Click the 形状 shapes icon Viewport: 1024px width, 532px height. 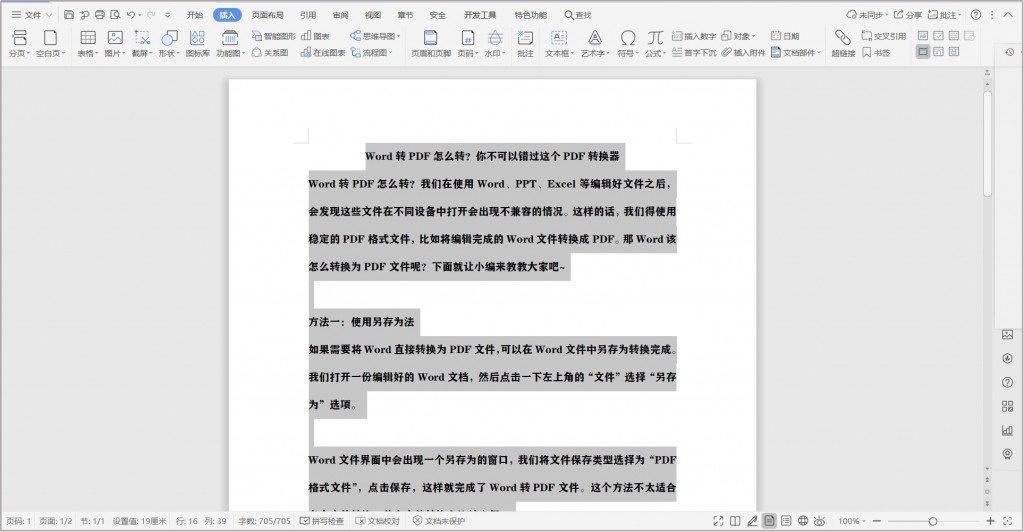169,38
